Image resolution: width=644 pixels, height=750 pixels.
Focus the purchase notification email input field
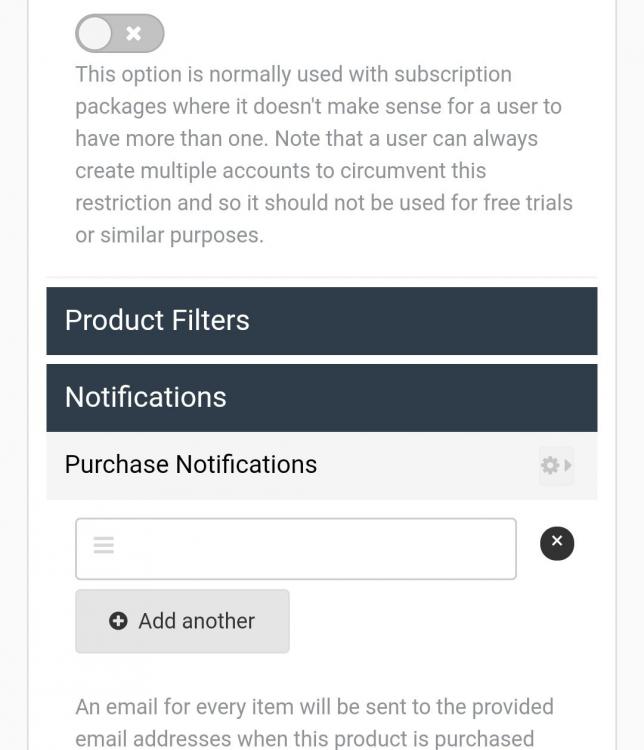tap(310, 548)
